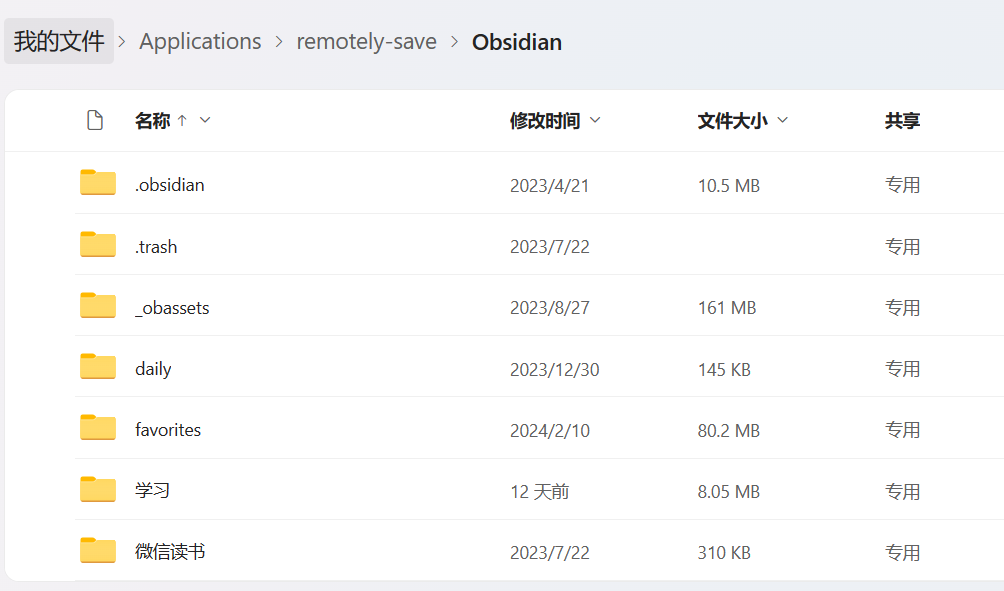Click the 学习 folder icon
This screenshot has height=591, width=1004.
click(98, 490)
